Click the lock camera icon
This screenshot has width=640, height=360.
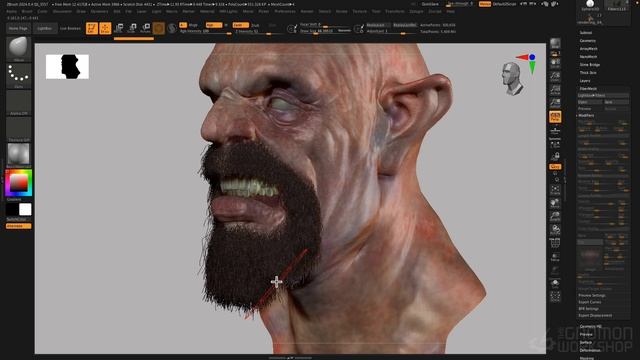click(x=555, y=156)
